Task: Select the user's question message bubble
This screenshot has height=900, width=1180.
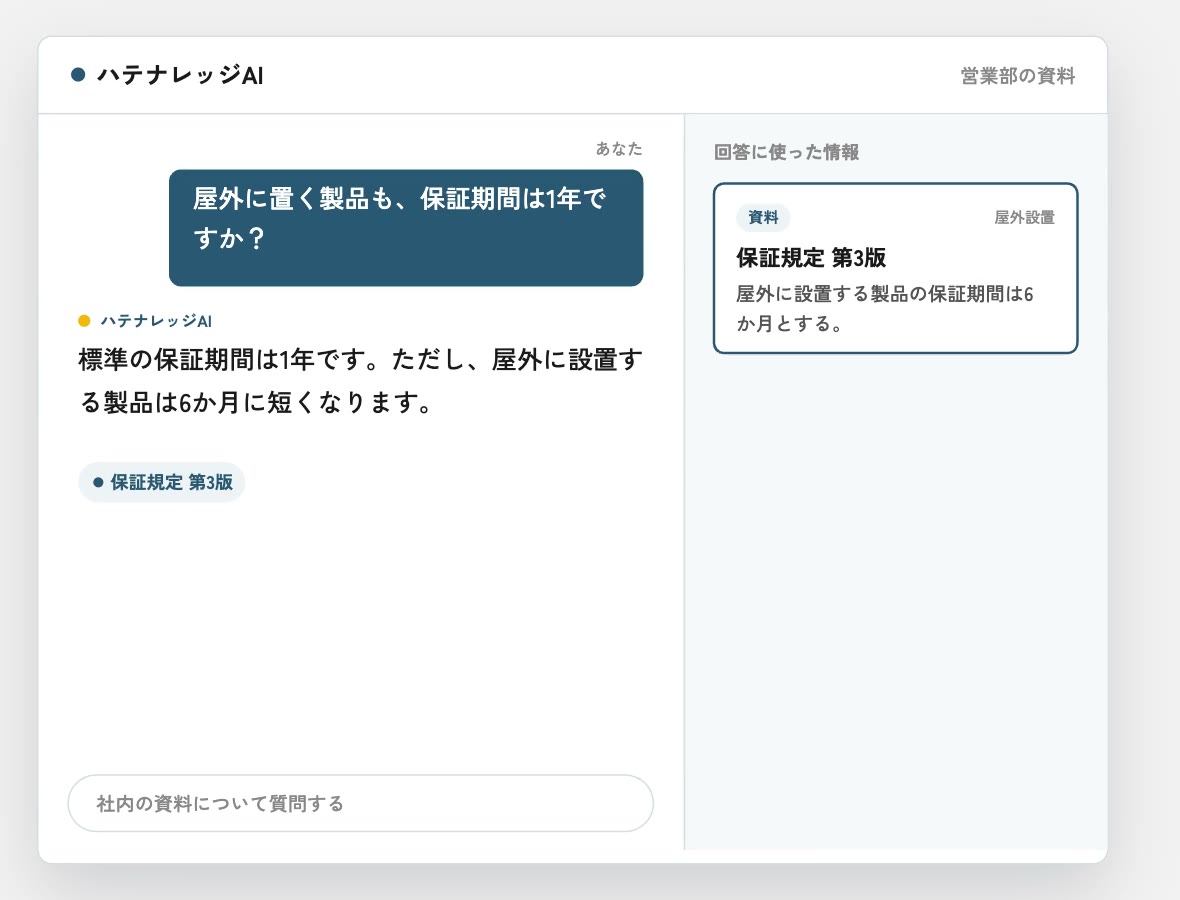Action: (406, 227)
